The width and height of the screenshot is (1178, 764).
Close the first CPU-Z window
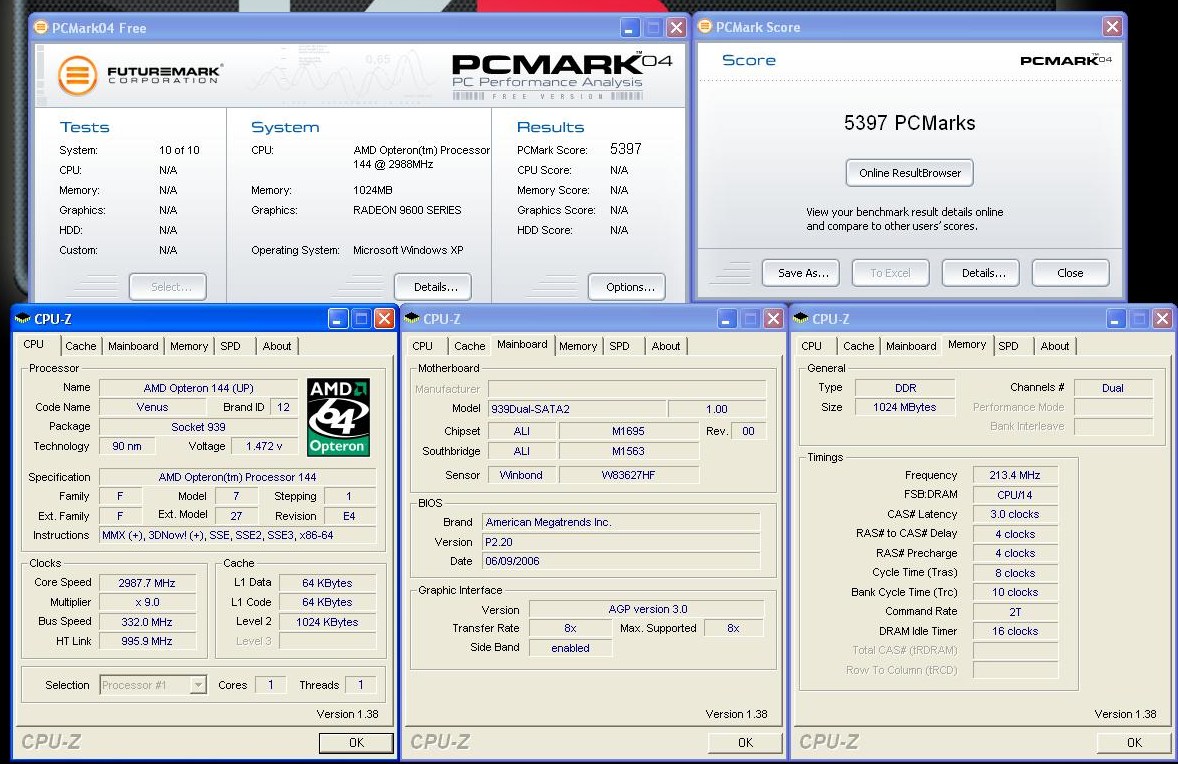(384, 319)
